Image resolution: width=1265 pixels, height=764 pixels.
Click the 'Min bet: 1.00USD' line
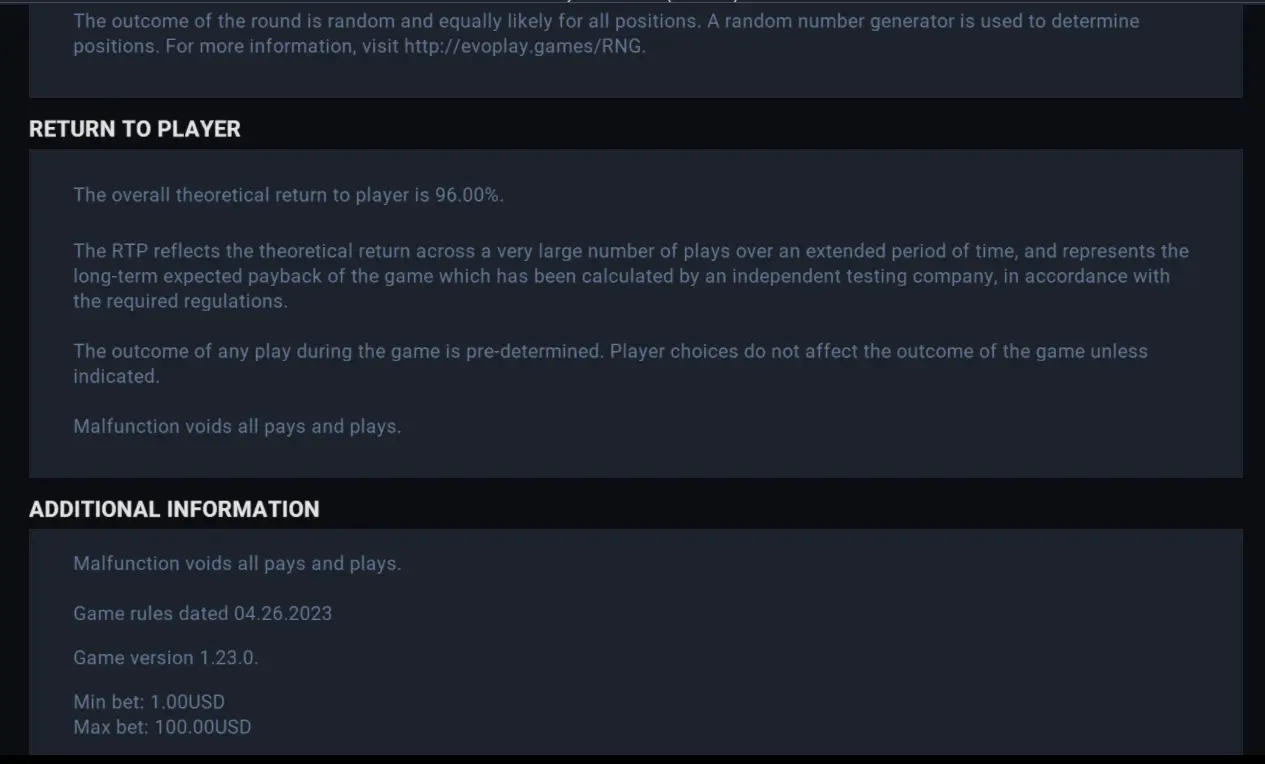click(x=149, y=702)
